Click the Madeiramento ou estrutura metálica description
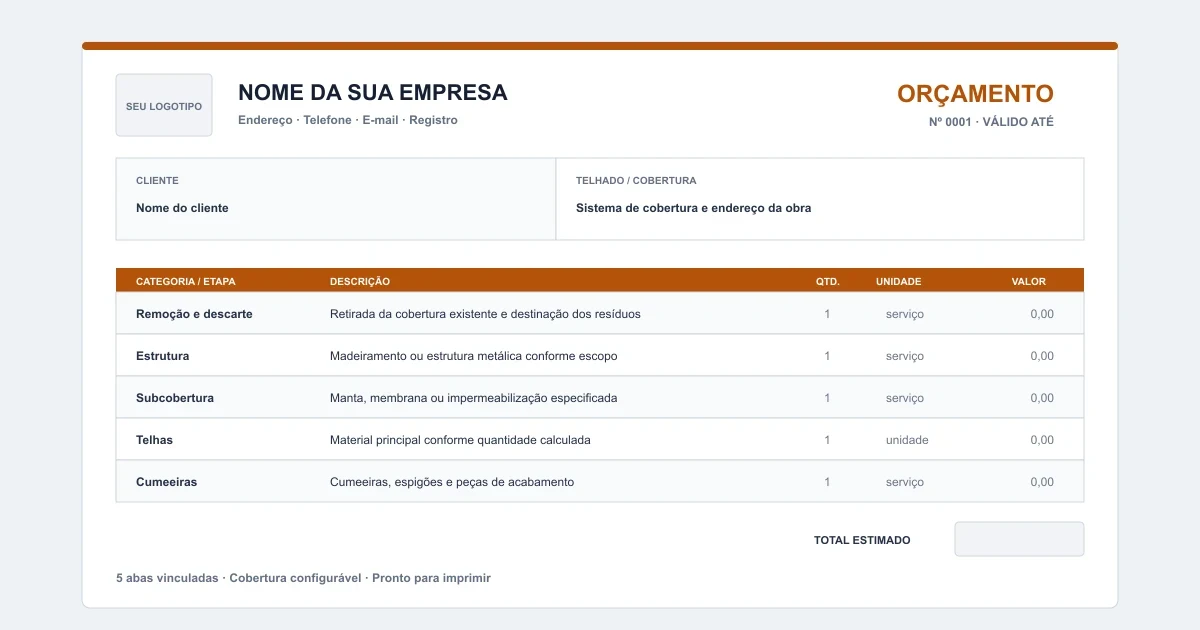 click(x=474, y=356)
